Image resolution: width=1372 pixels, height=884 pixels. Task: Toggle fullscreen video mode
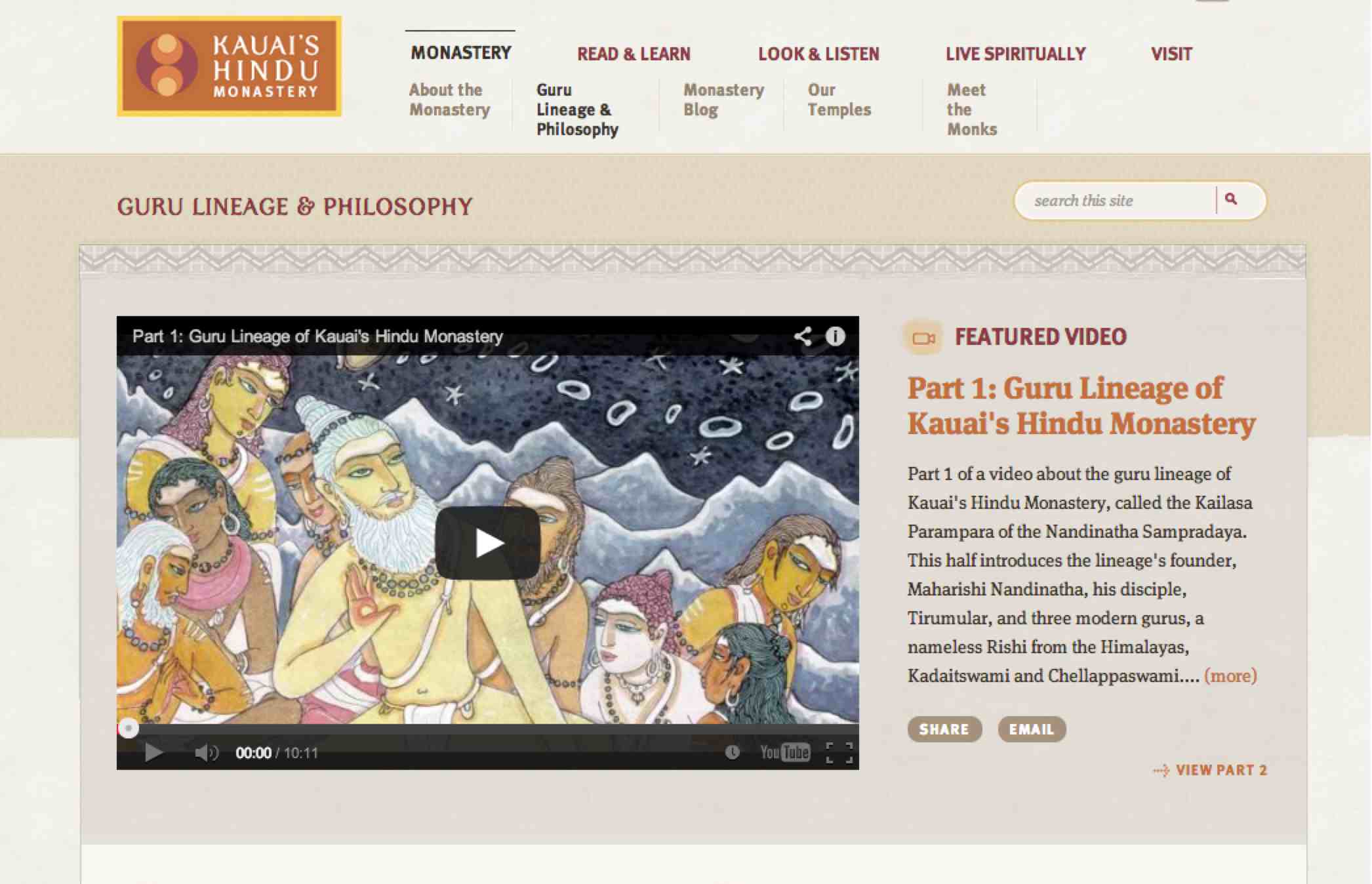[x=839, y=753]
